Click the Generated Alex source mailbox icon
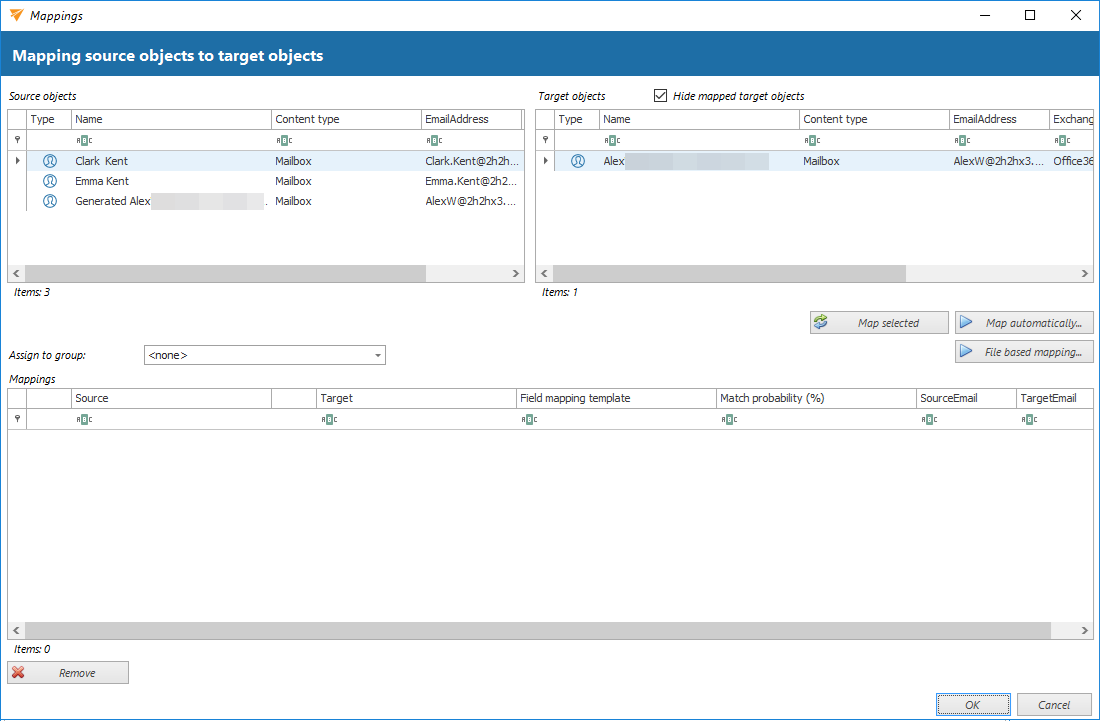The height and width of the screenshot is (721, 1100). click(50, 201)
